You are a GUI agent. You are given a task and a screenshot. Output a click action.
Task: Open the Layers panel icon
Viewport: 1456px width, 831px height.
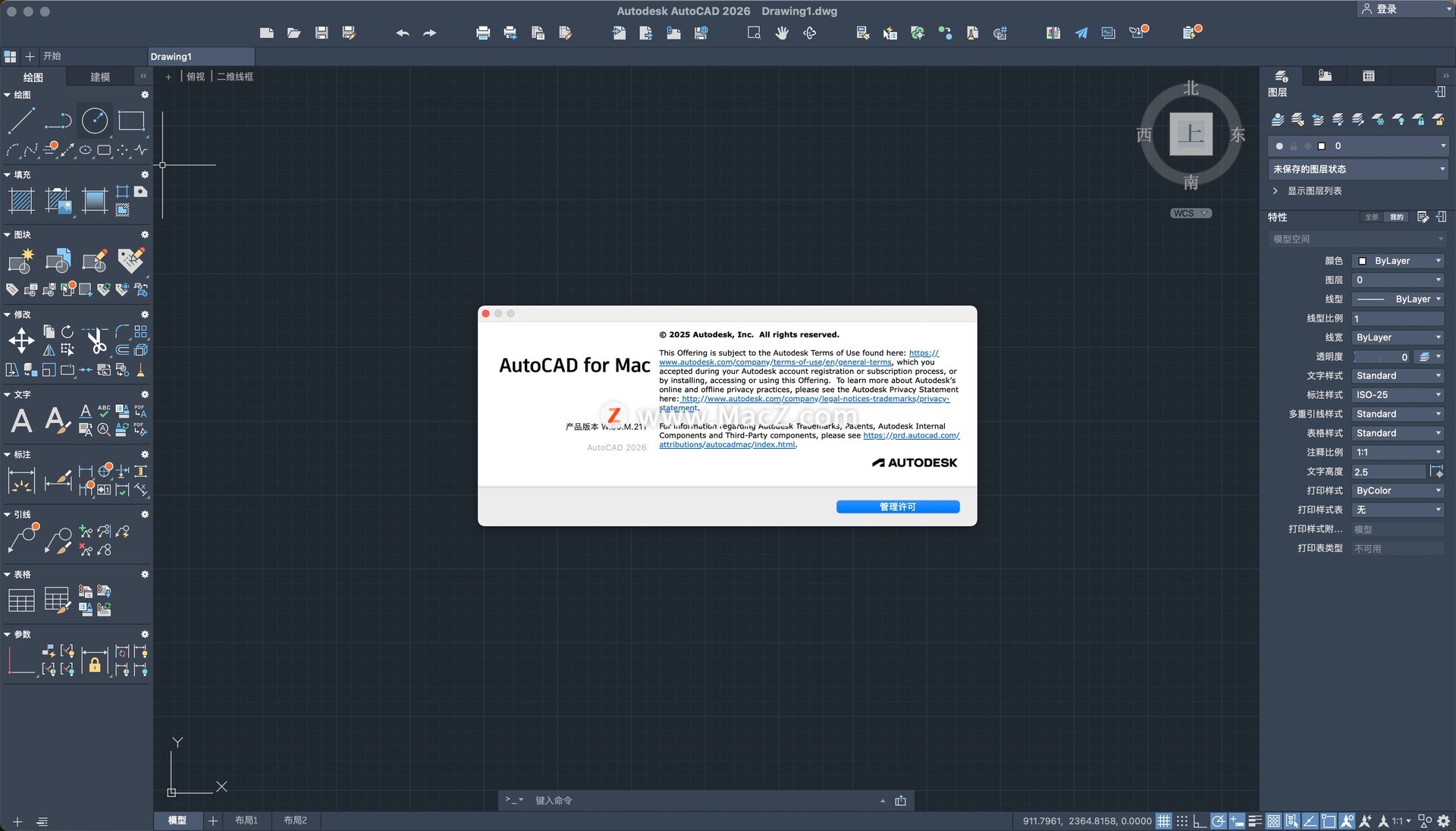[x=1282, y=76]
